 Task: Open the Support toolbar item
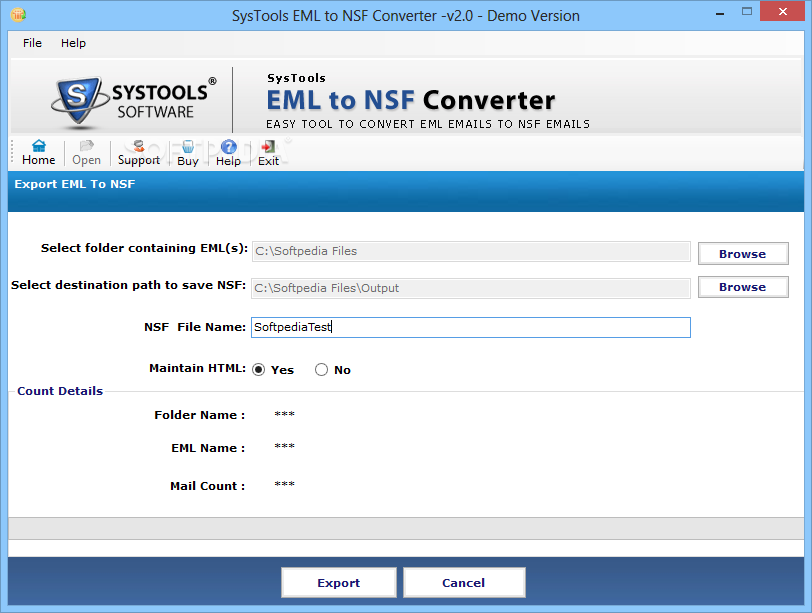click(x=139, y=153)
